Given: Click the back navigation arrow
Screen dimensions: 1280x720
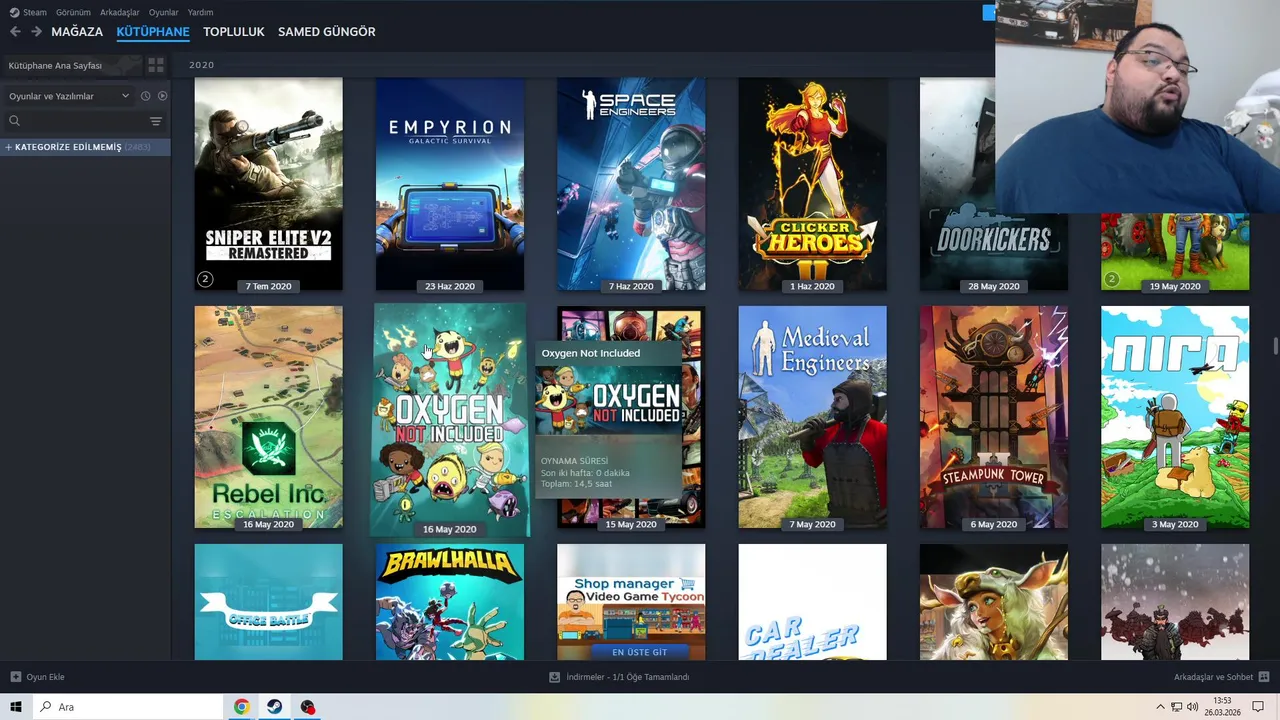Looking at the screenshot, I should (x=15, y=32).
